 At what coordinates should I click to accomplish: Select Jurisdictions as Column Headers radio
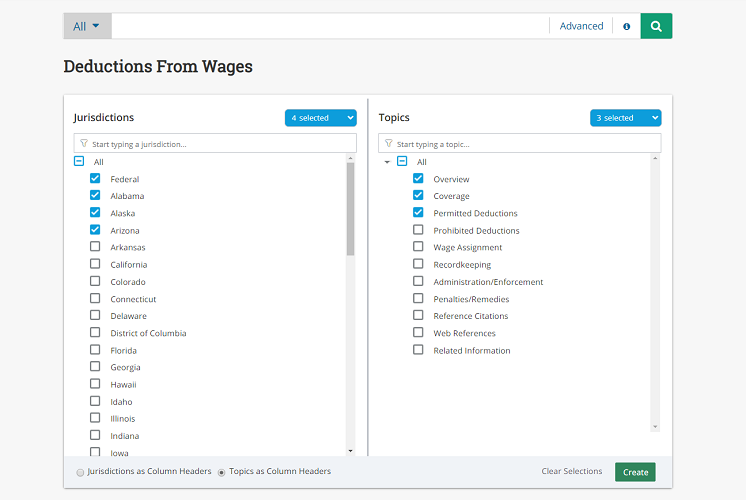(x=80, y=472)
